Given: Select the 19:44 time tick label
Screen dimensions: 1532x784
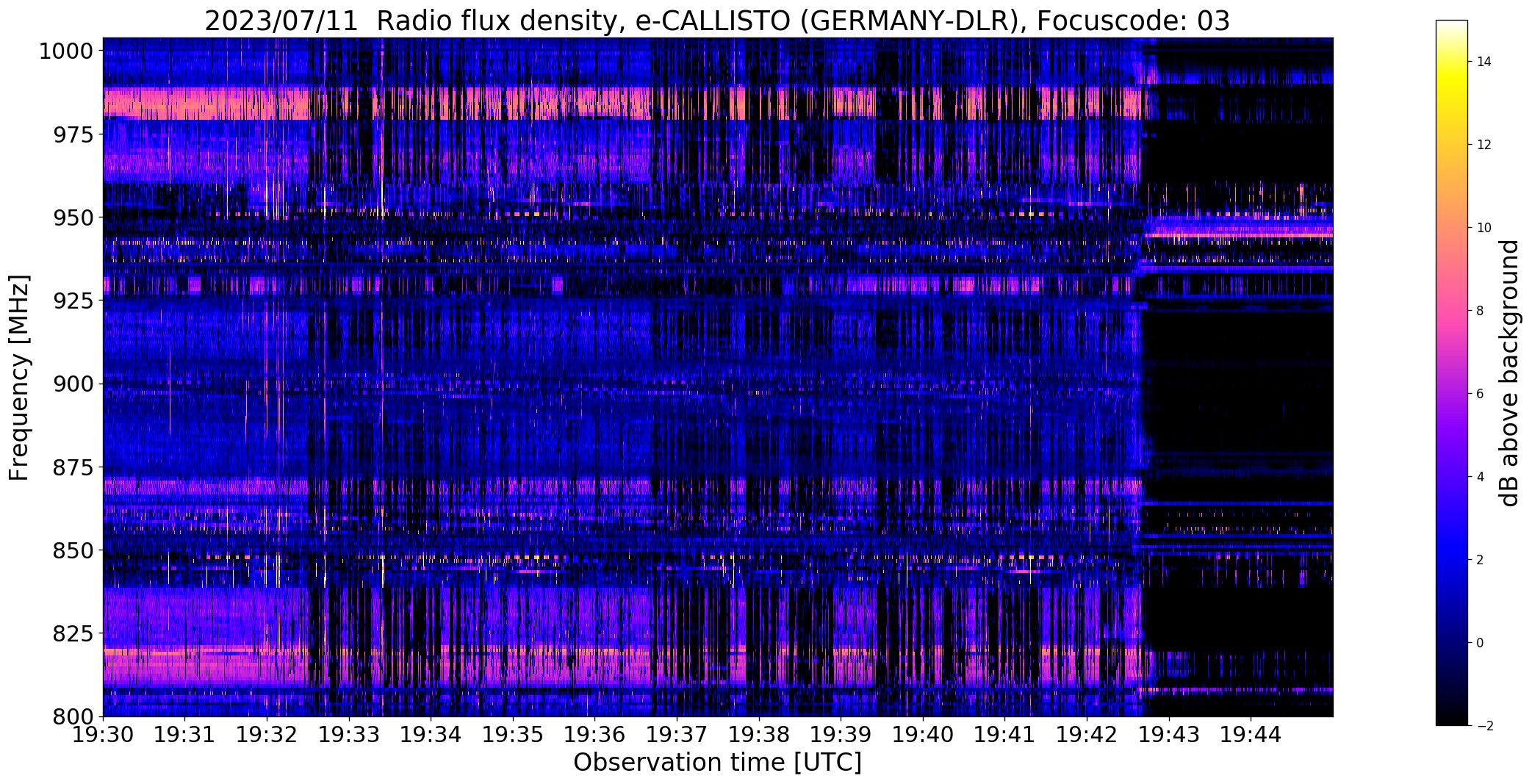Looking at the screenshot, I should 1251,733.
